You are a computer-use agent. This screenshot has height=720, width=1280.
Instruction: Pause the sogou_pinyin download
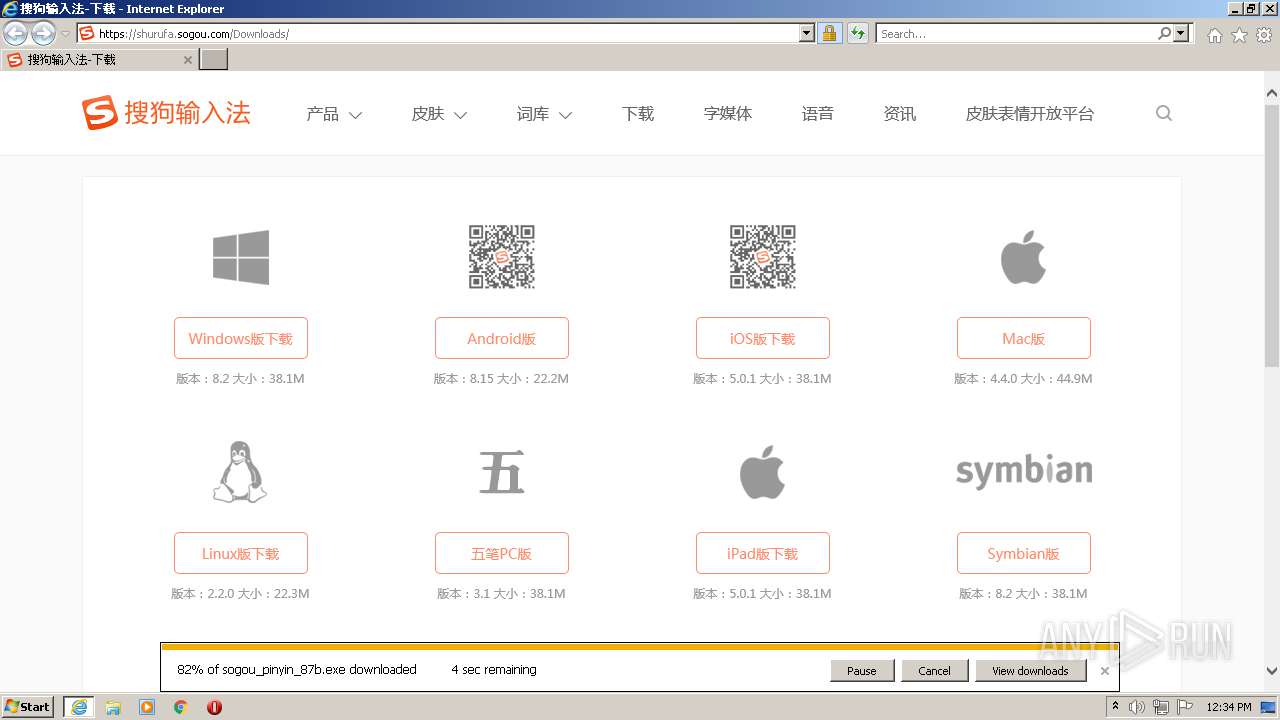(861, 671)
